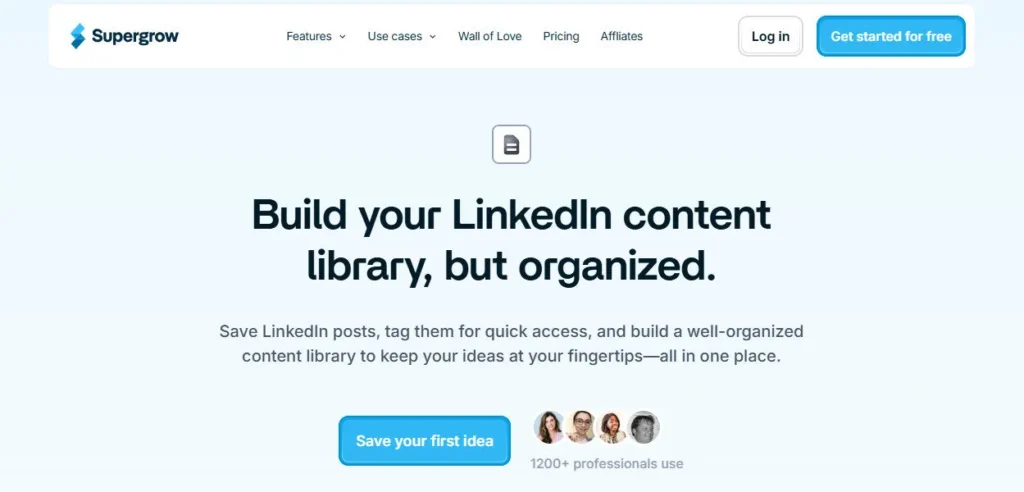Click the Supergrow brand name text

tap(135, 36)
